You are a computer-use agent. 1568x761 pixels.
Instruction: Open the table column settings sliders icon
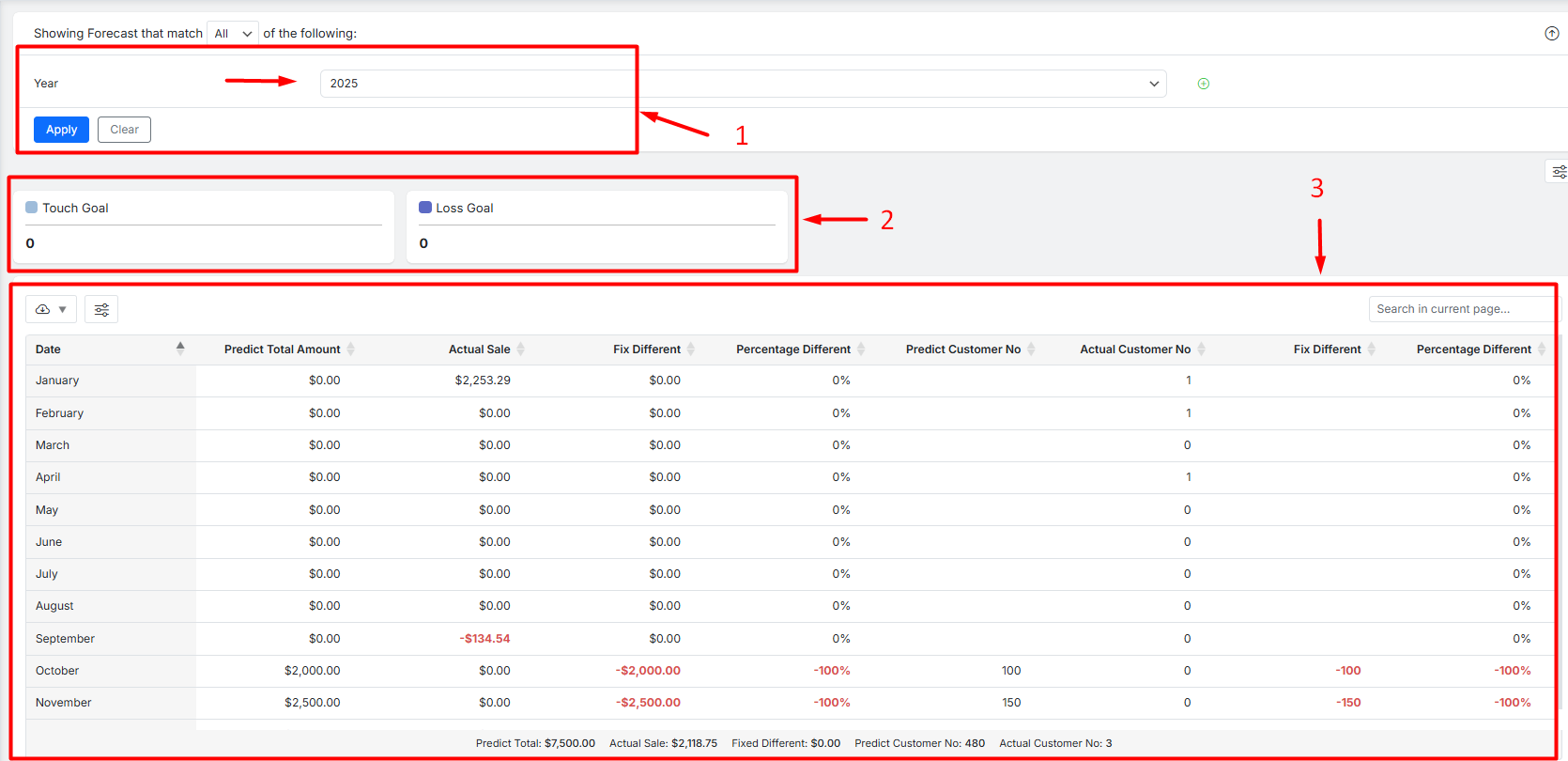[101, 309]
